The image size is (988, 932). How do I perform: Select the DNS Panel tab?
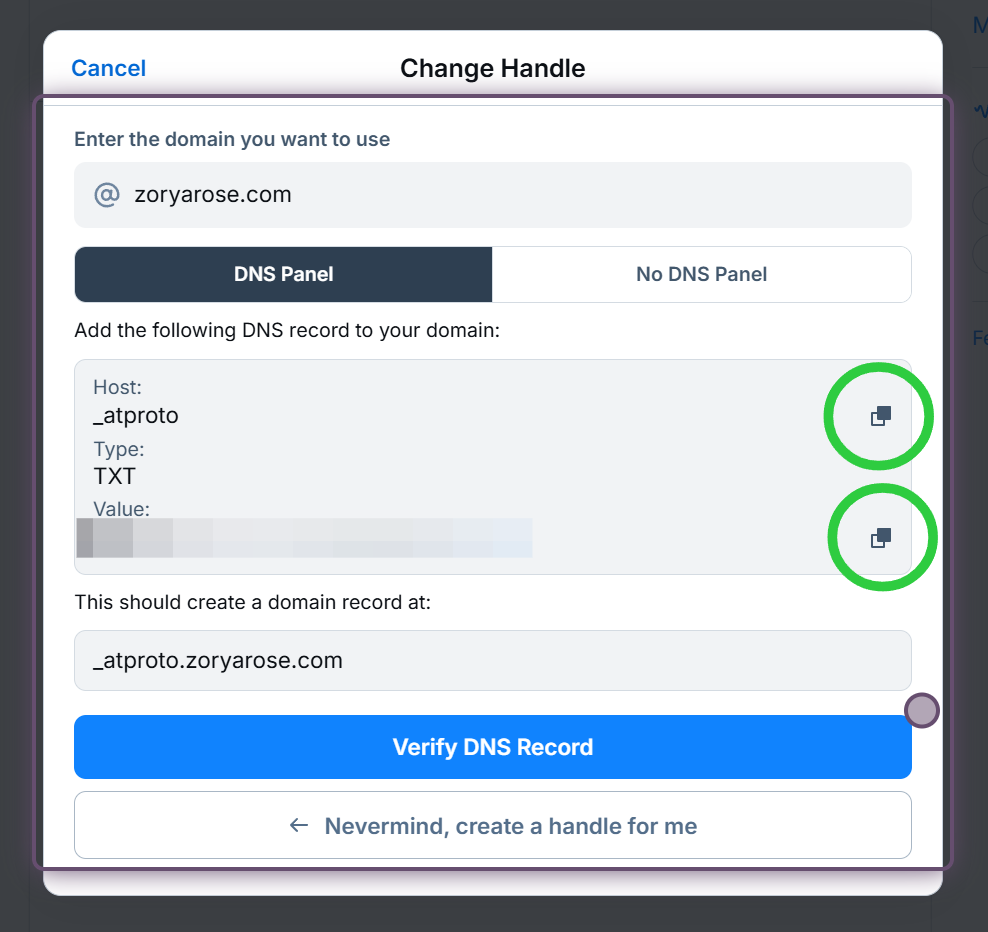[283, 274]
